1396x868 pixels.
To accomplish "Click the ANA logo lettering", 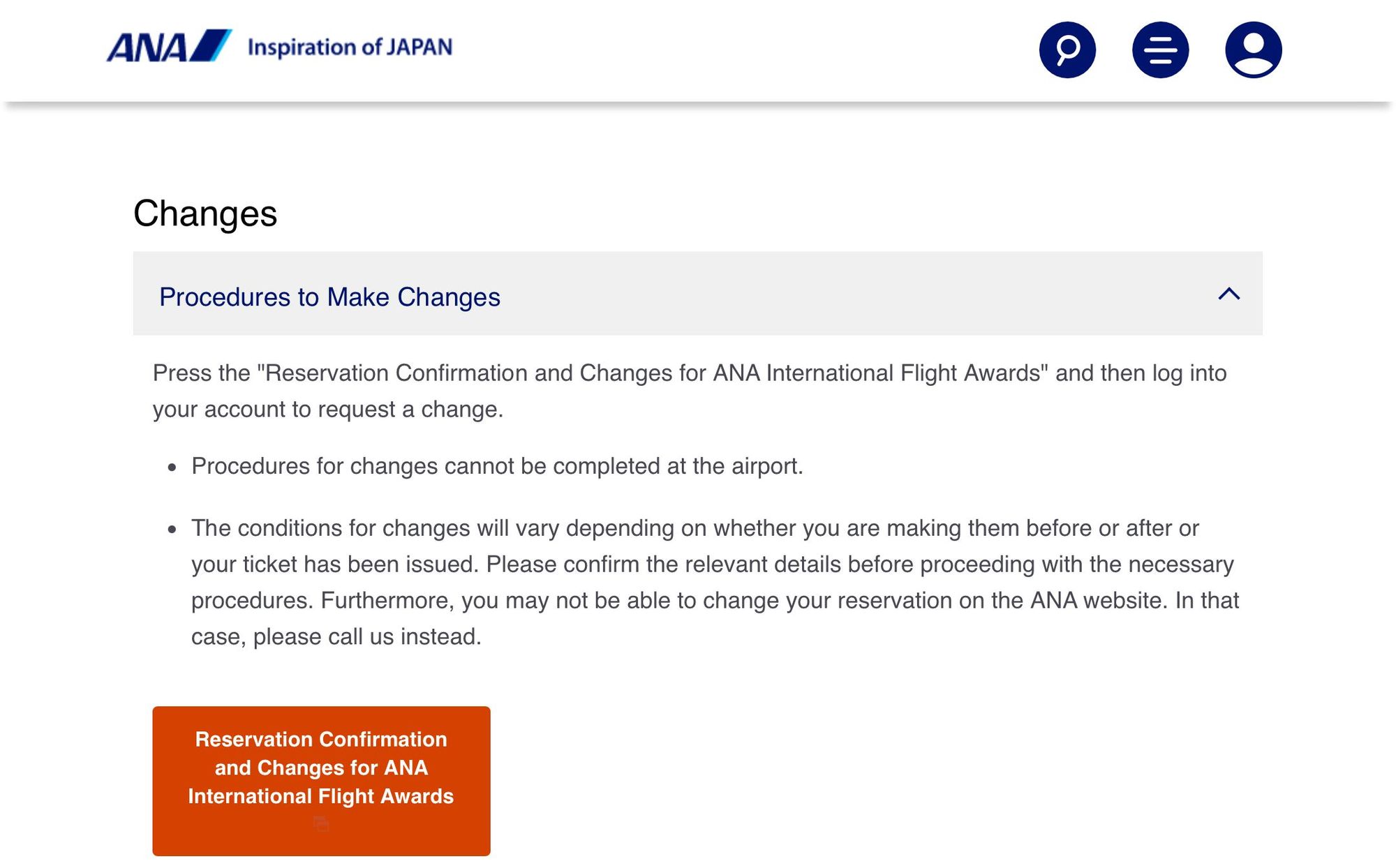I will (147, 47).
